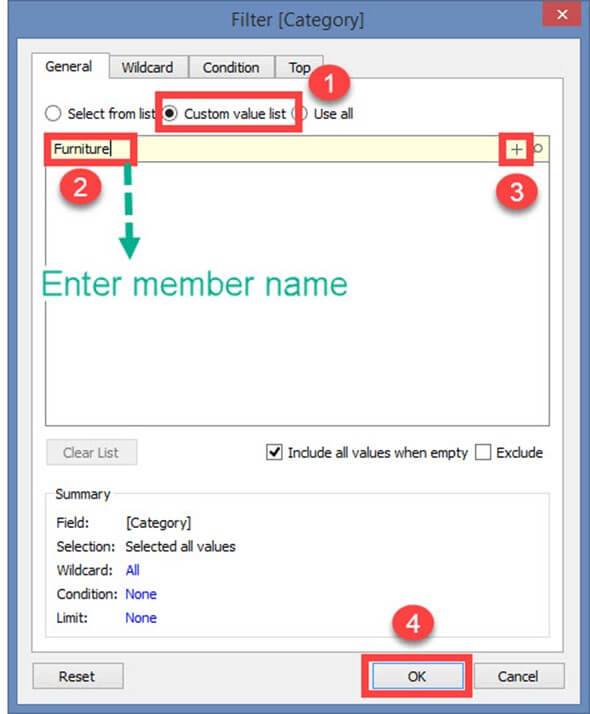Select the 'Select from list' radio button
The width and height of the screenshot is (590, 714).
[53, 113]
